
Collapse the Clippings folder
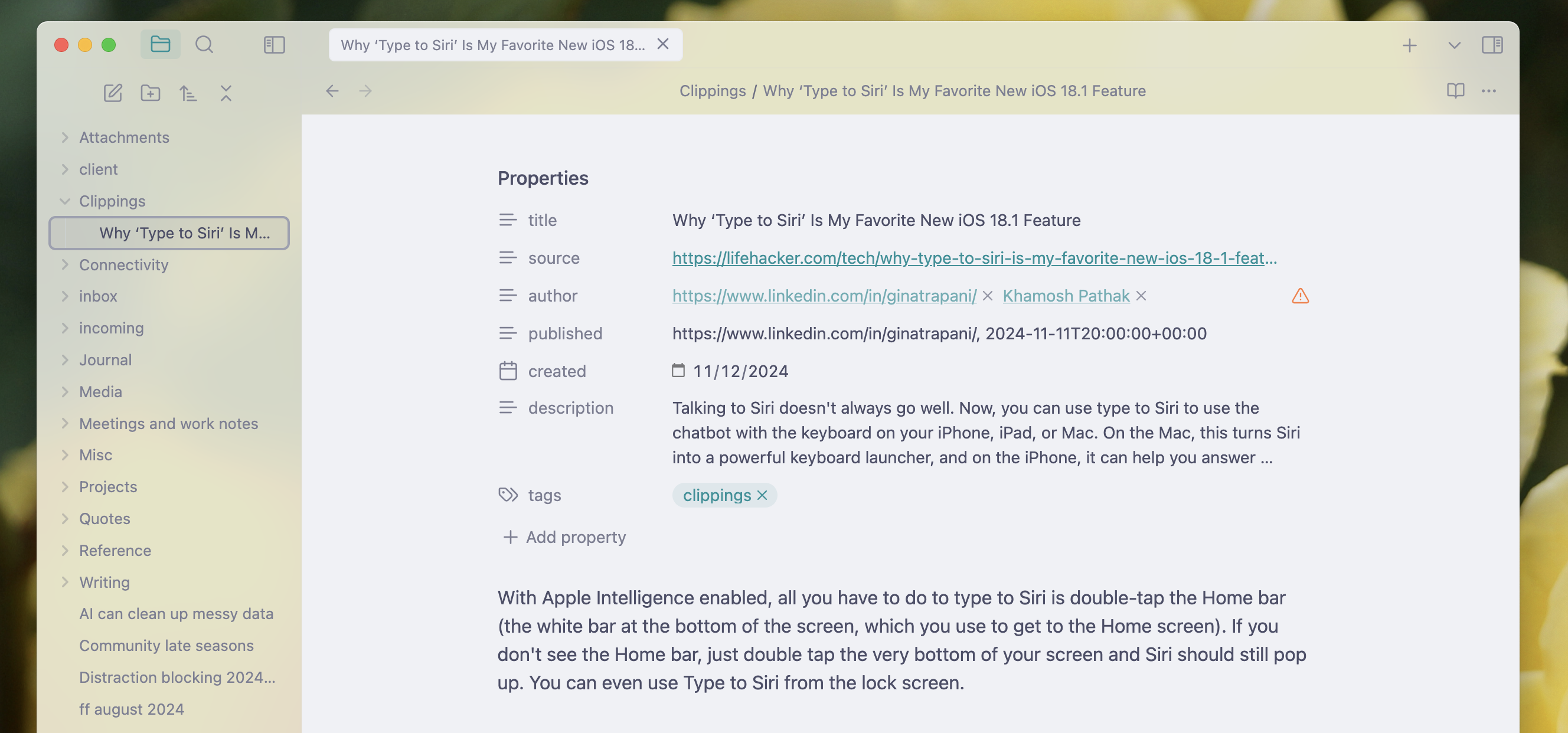tap(64, 201)
